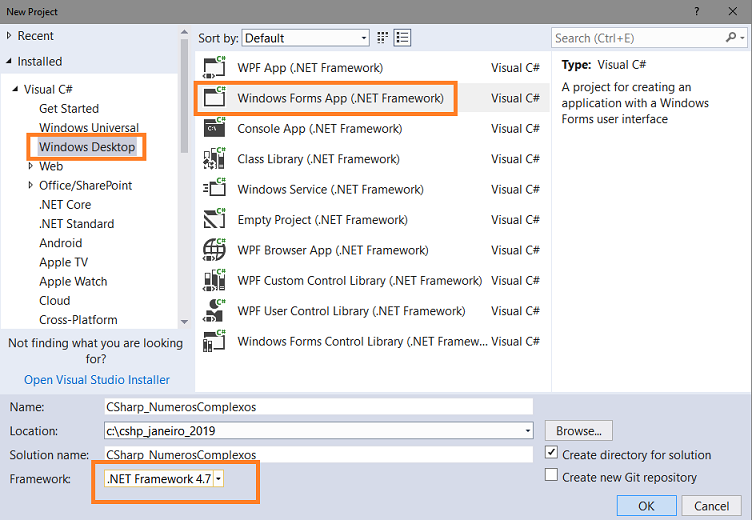752x520 pixels.
Task: Click the category tree scrollbar up arrow
Action: (x=184, y=32)
